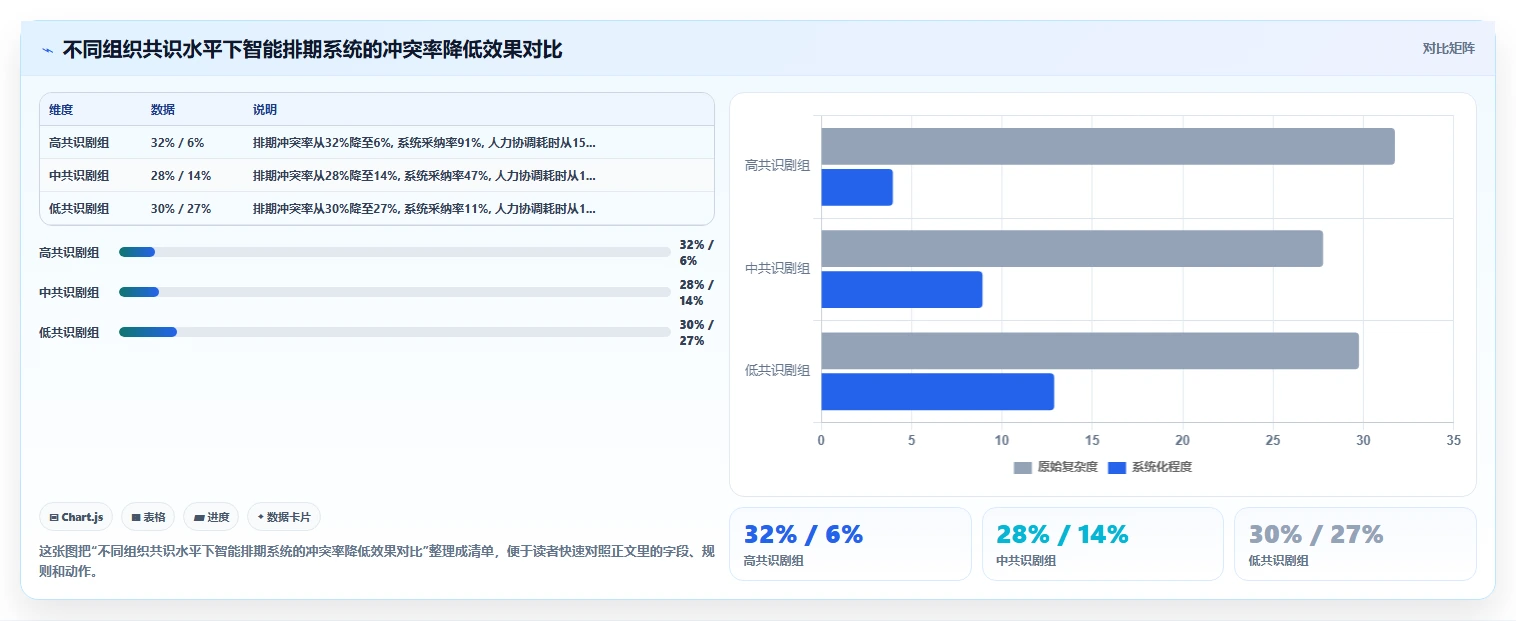The image size is (1516, 621).
Task: Click the 32% / 6% value beside progress bar
Action: click(x=696, y=252)
